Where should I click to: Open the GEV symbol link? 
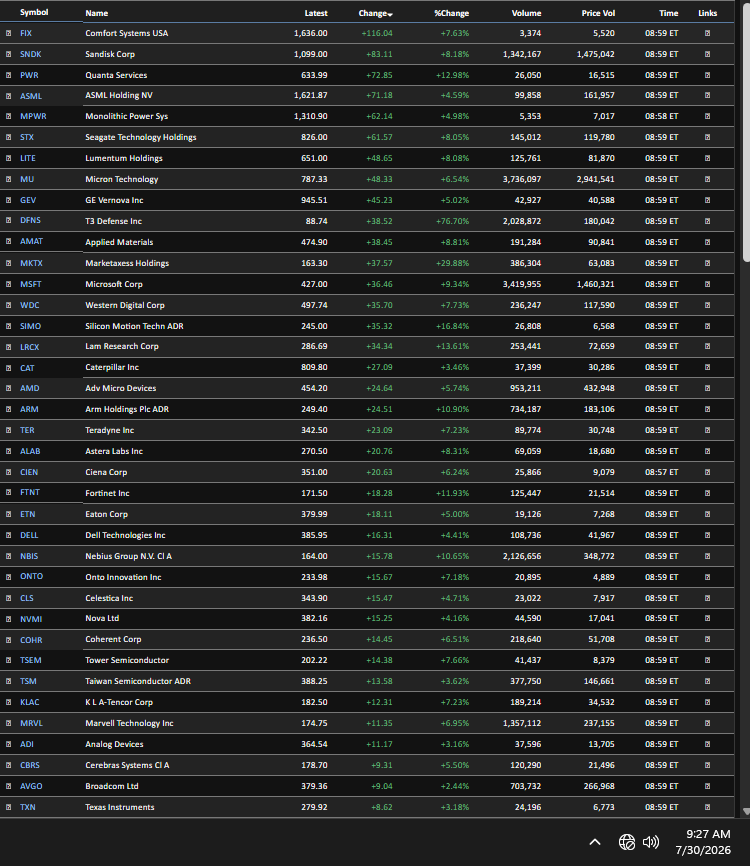click(x=28, y=200)
